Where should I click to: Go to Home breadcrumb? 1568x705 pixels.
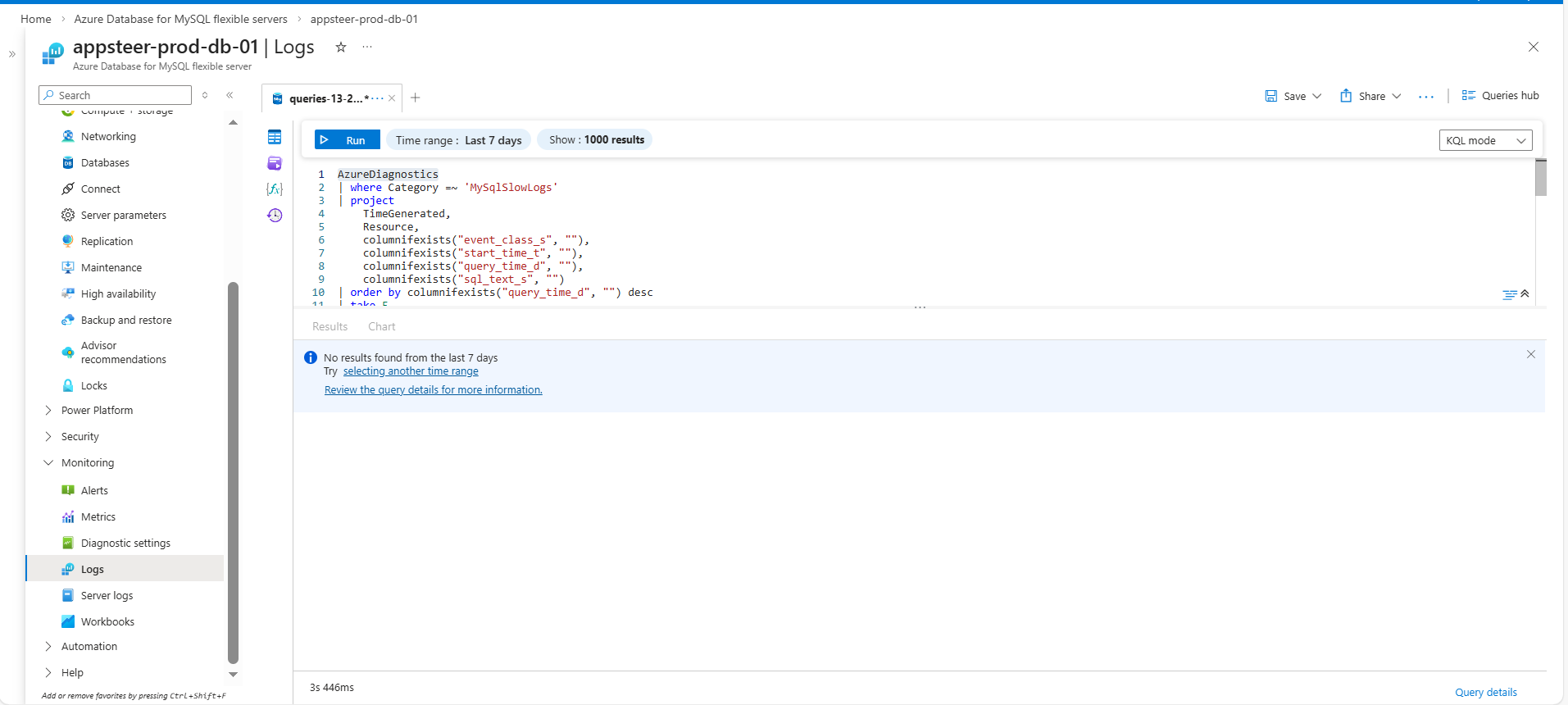(36, 19)
